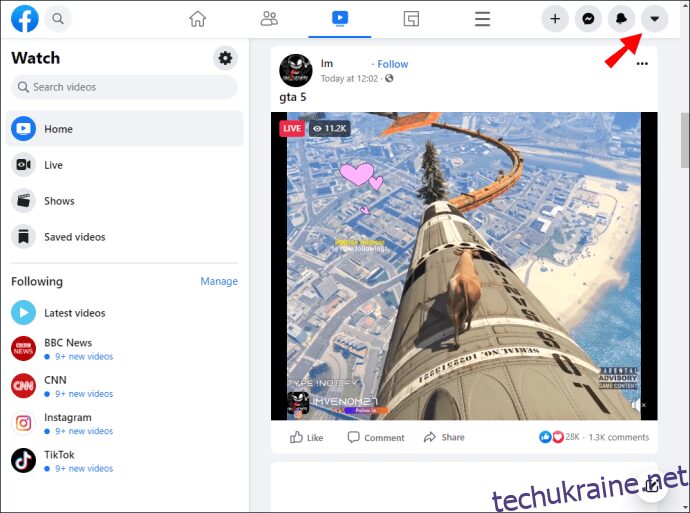Open Saved videos
690x513 pixels.
[124, 237]
